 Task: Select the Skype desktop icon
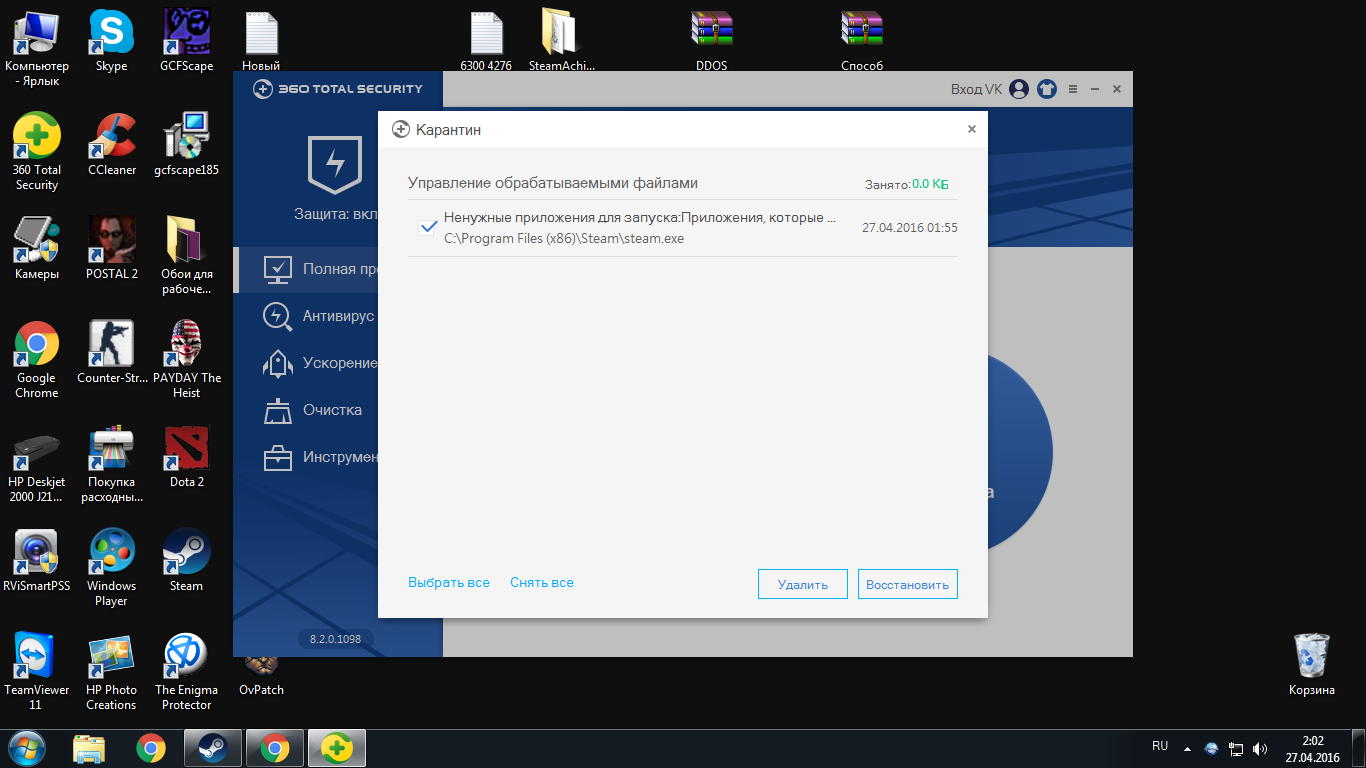pyautogui.click(x=111, y=40)
